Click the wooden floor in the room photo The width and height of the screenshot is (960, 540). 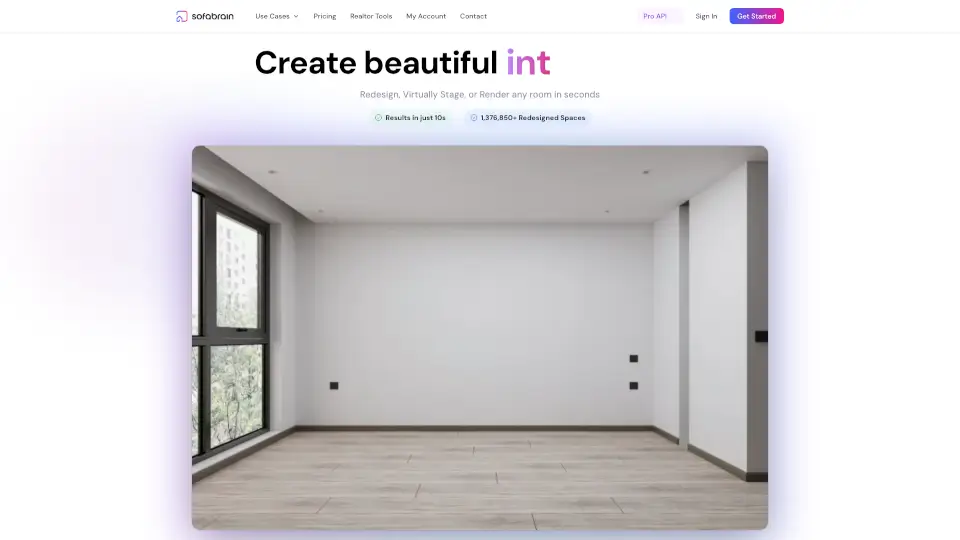480,480
